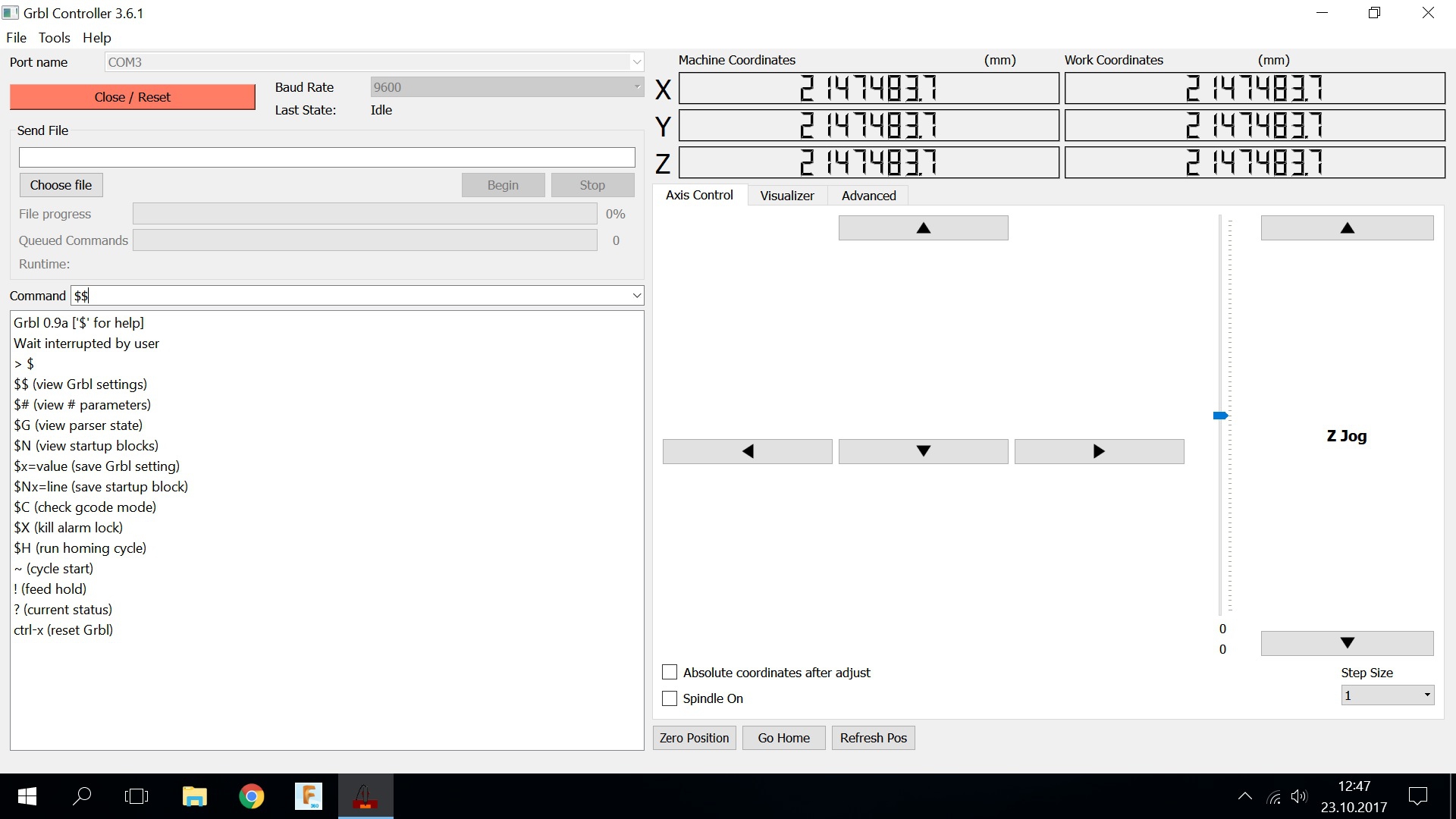
Task: Switch to Axis Control tab
Action: (x=700, y=195)
